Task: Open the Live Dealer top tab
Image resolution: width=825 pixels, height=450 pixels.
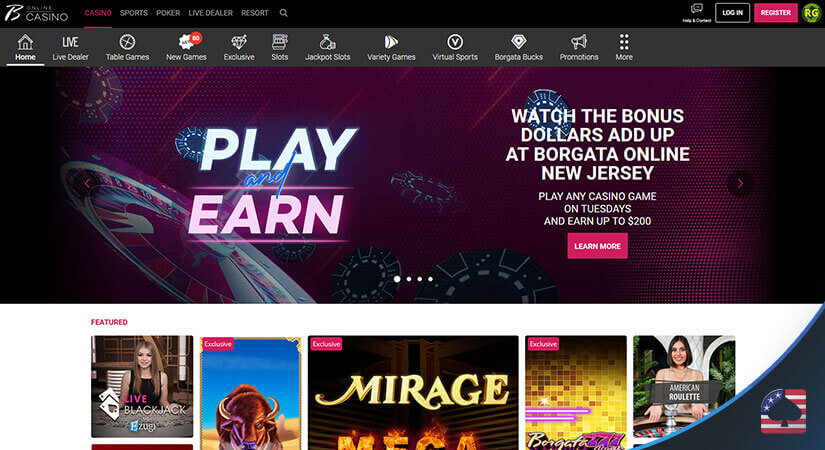Action: point(210,13)
